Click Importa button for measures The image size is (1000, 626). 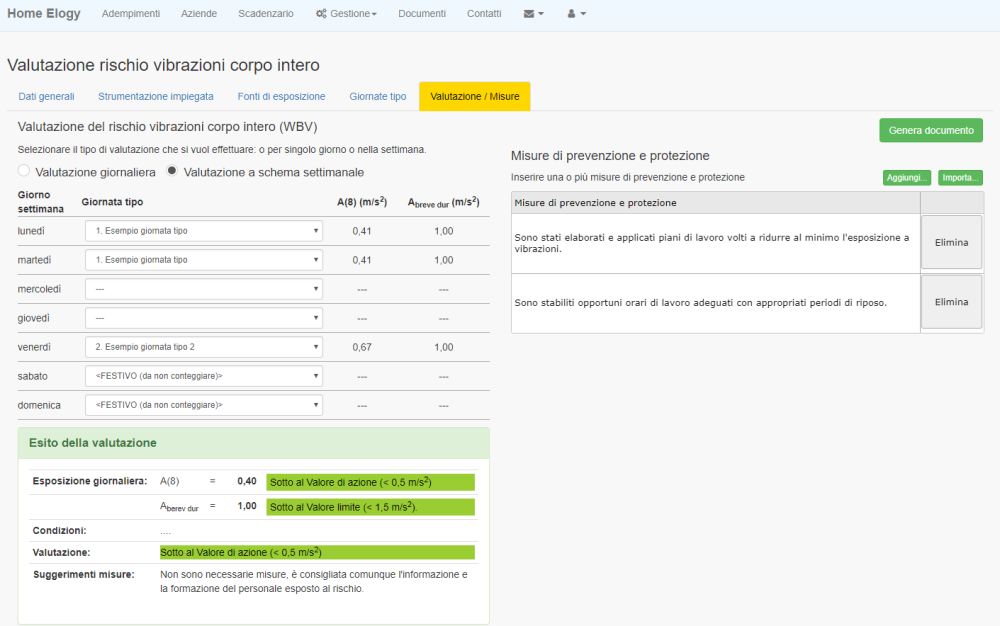[x=960, y=178]
